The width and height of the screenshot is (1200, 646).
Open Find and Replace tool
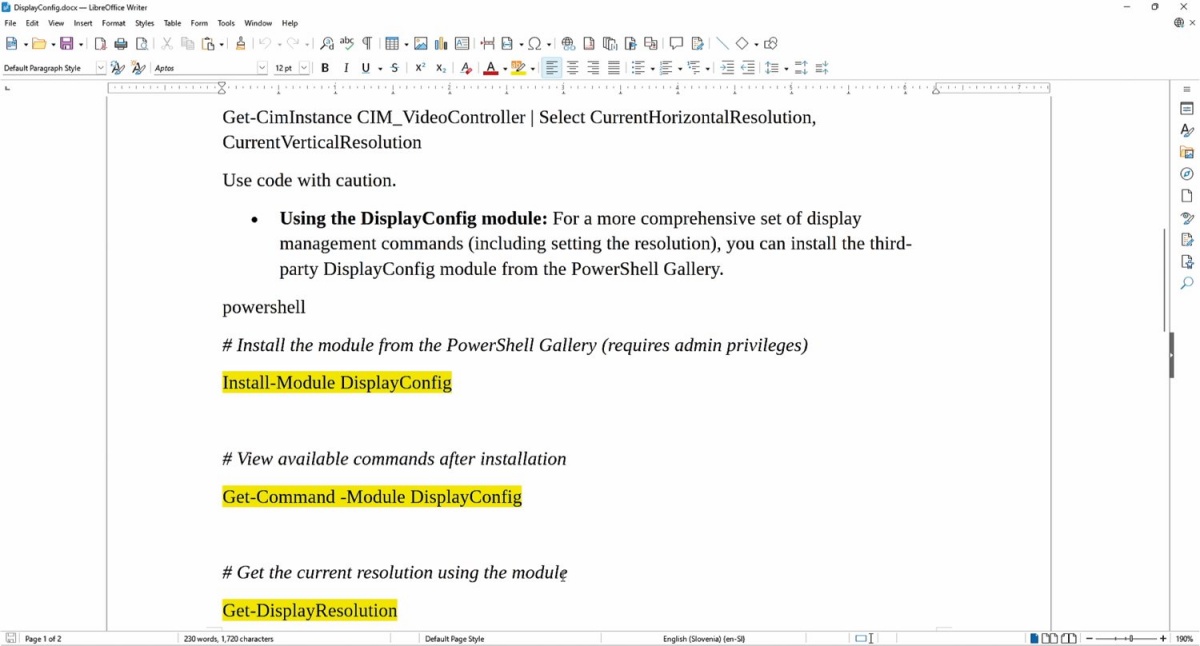327,43
